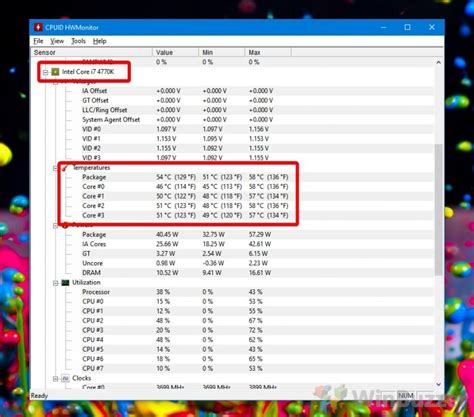Select the Core #3 temperature row
This screenshot has width=474, height=417.
pos(233,215)
